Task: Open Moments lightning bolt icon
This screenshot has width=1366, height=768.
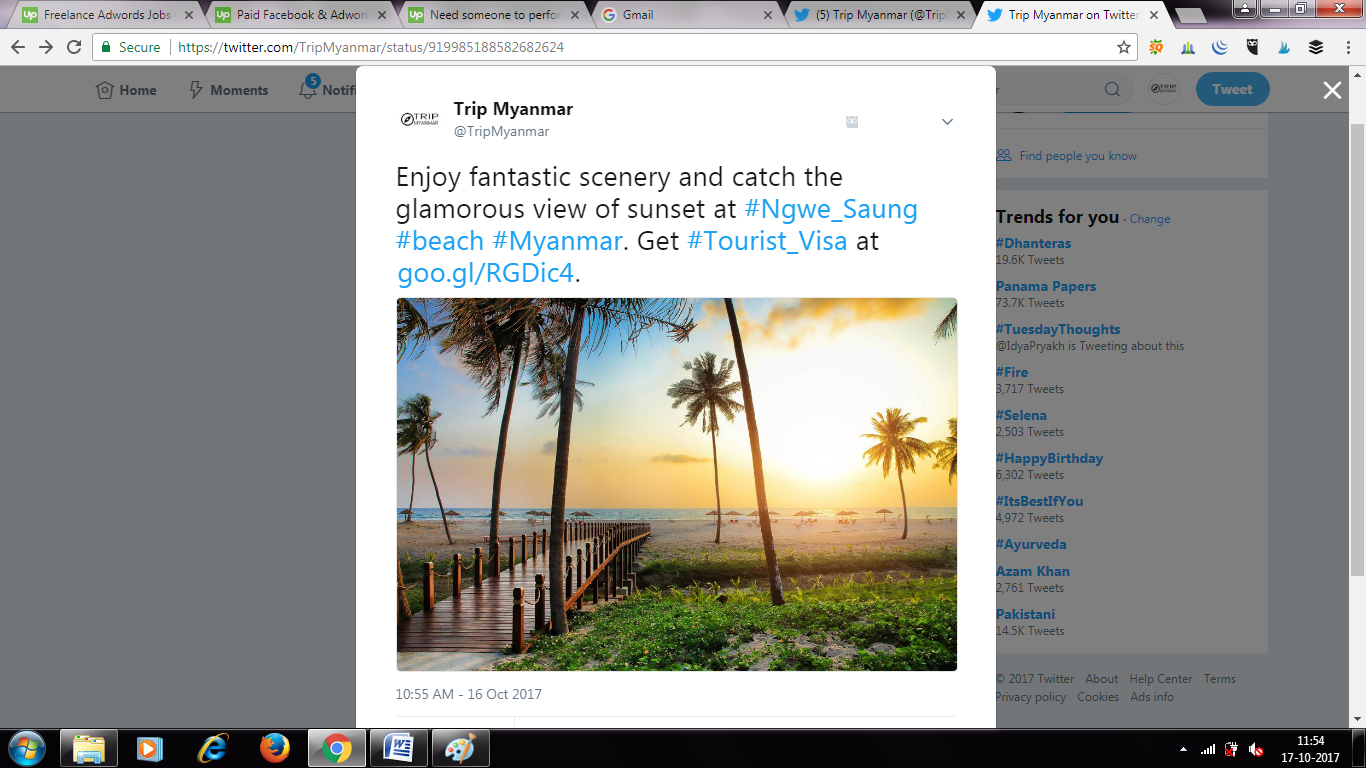Action: (197, 90)
